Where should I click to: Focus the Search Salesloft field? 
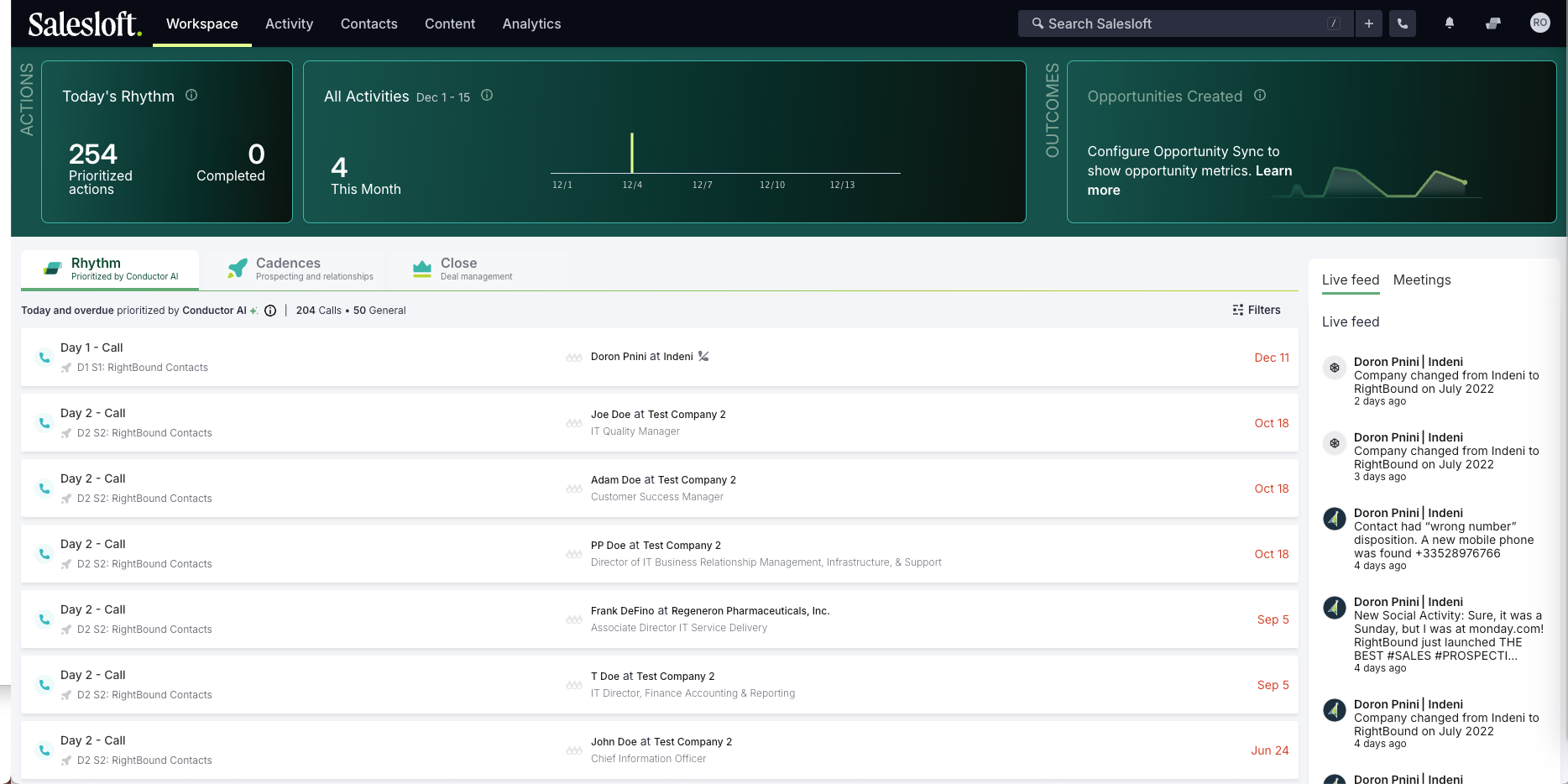[1185, 24]
